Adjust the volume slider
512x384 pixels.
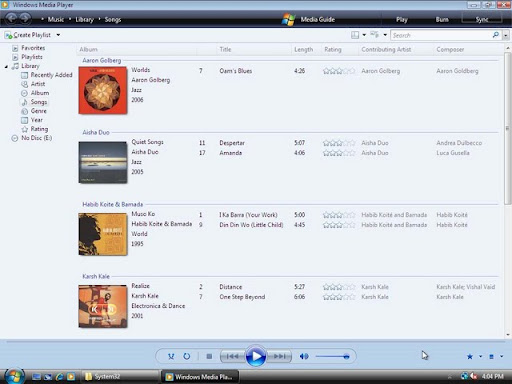[332, 357]
